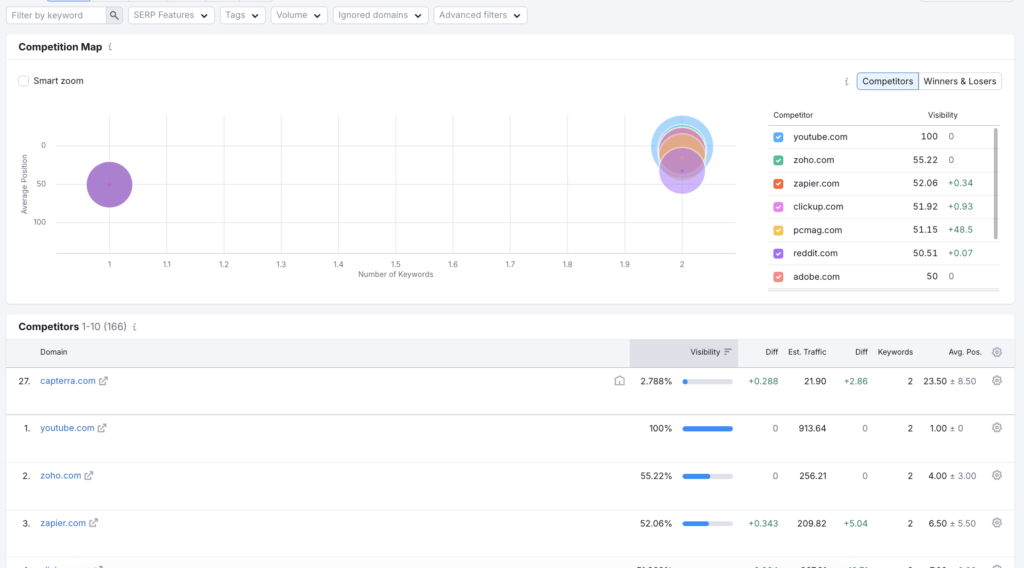This screenshot has width=1024, height=568.
Task: Click the +48.5 change for pcmag.com
Action: [960, 230]
